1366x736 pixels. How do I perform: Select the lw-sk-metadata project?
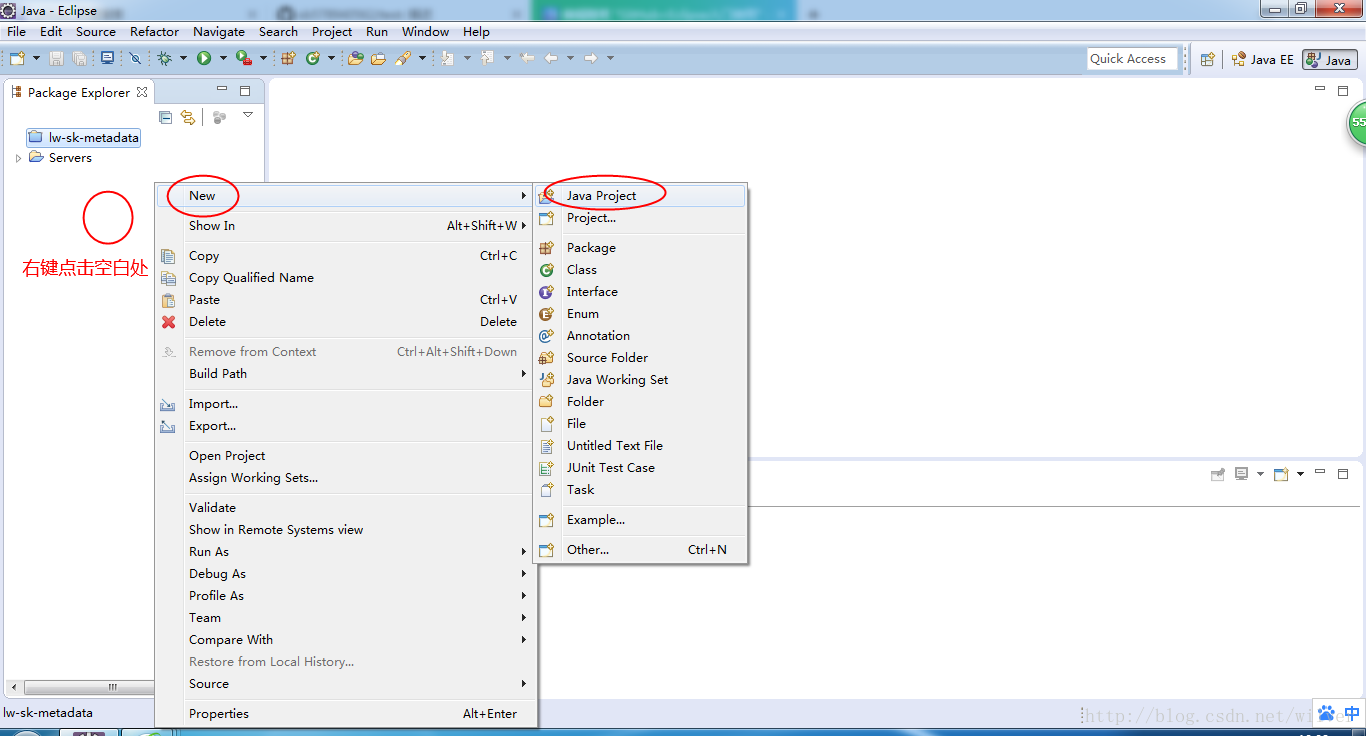84,138
